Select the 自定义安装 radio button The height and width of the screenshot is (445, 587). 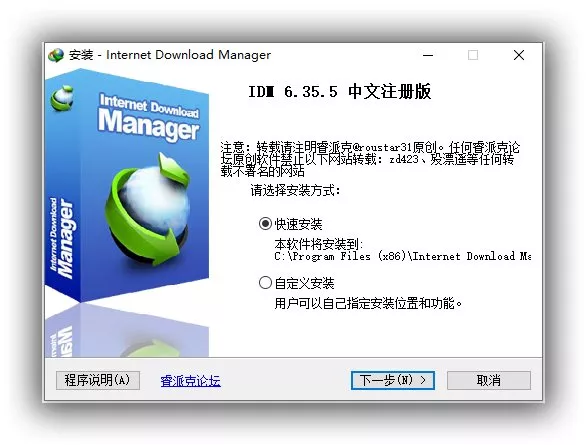[265, 283]
